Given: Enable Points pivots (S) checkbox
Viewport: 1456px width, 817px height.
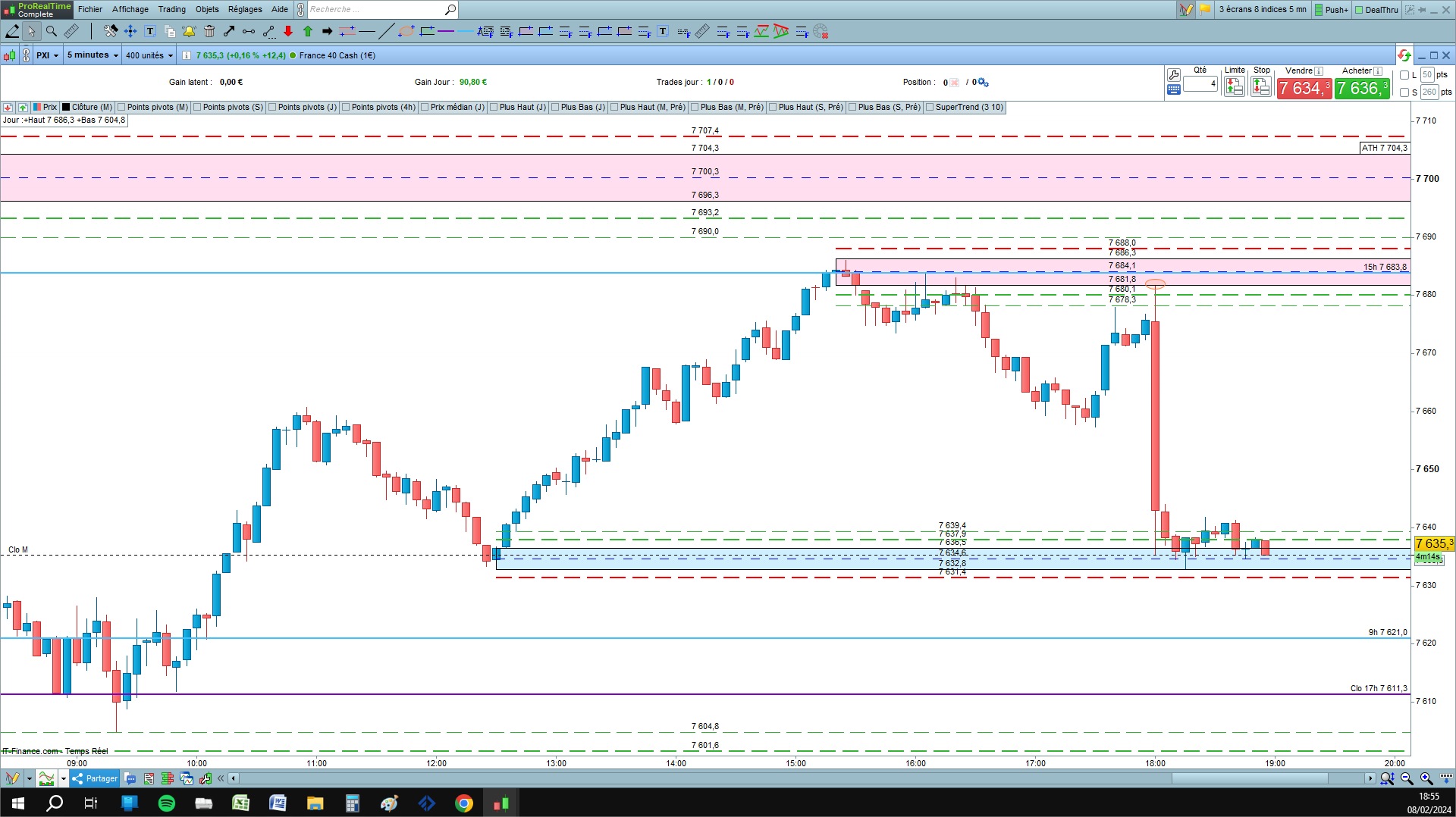Looking at the screenshot, I should (x=197, y=108).
